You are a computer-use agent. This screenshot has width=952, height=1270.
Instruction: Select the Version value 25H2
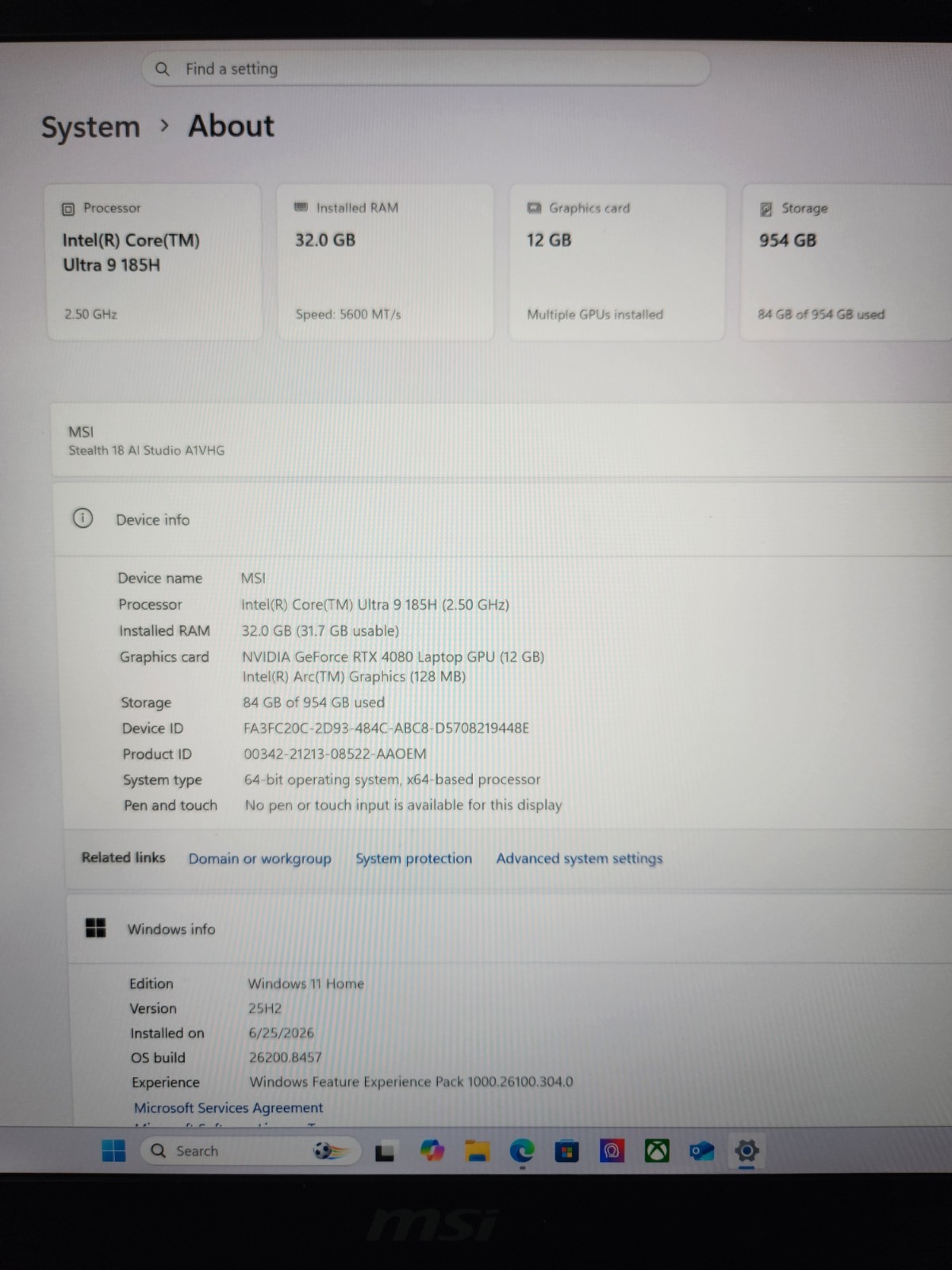[265, 1008]
